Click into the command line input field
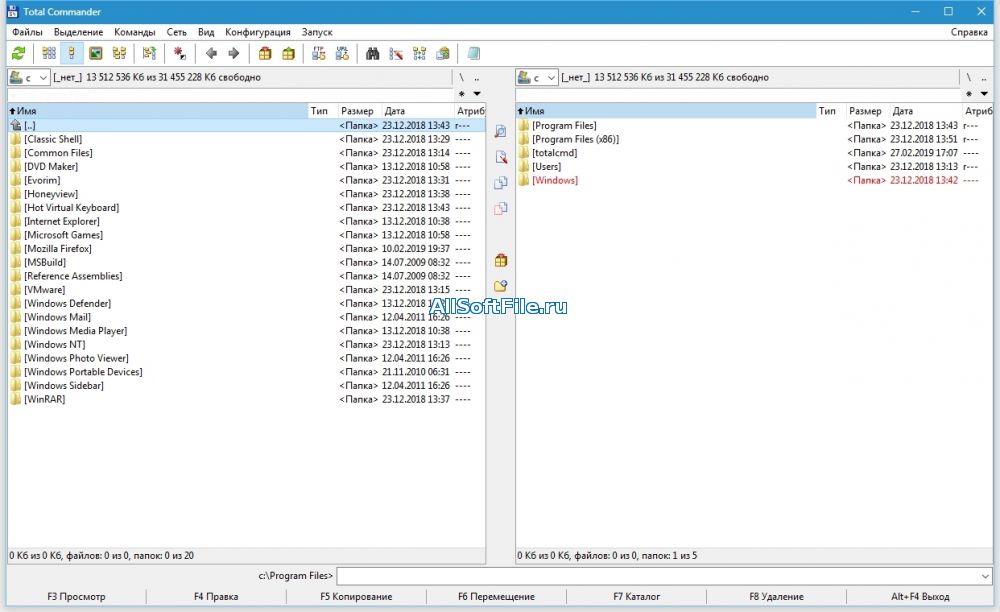The width and height of the screenshot is (1000, 612). [658, 576]
